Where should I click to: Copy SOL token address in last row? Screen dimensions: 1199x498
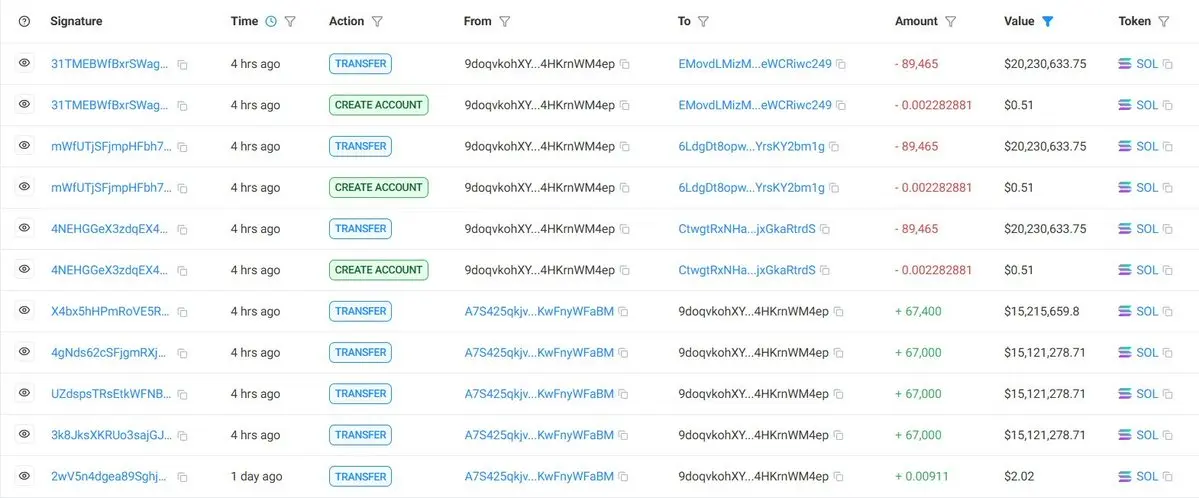pyautogui.click(x=1168, y=477)
